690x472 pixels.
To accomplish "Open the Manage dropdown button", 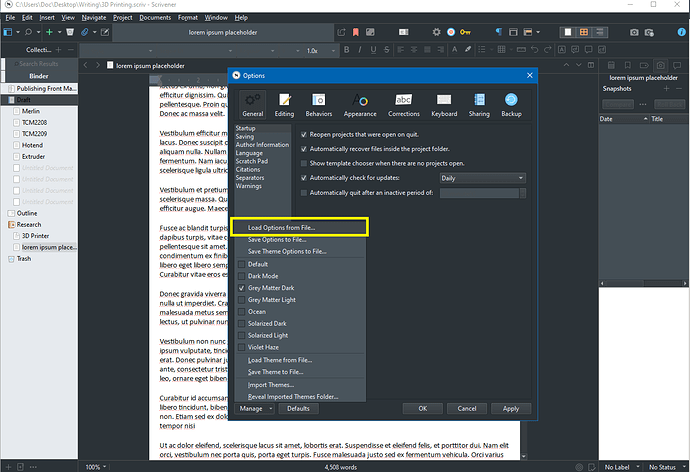I will pos(255,408).
